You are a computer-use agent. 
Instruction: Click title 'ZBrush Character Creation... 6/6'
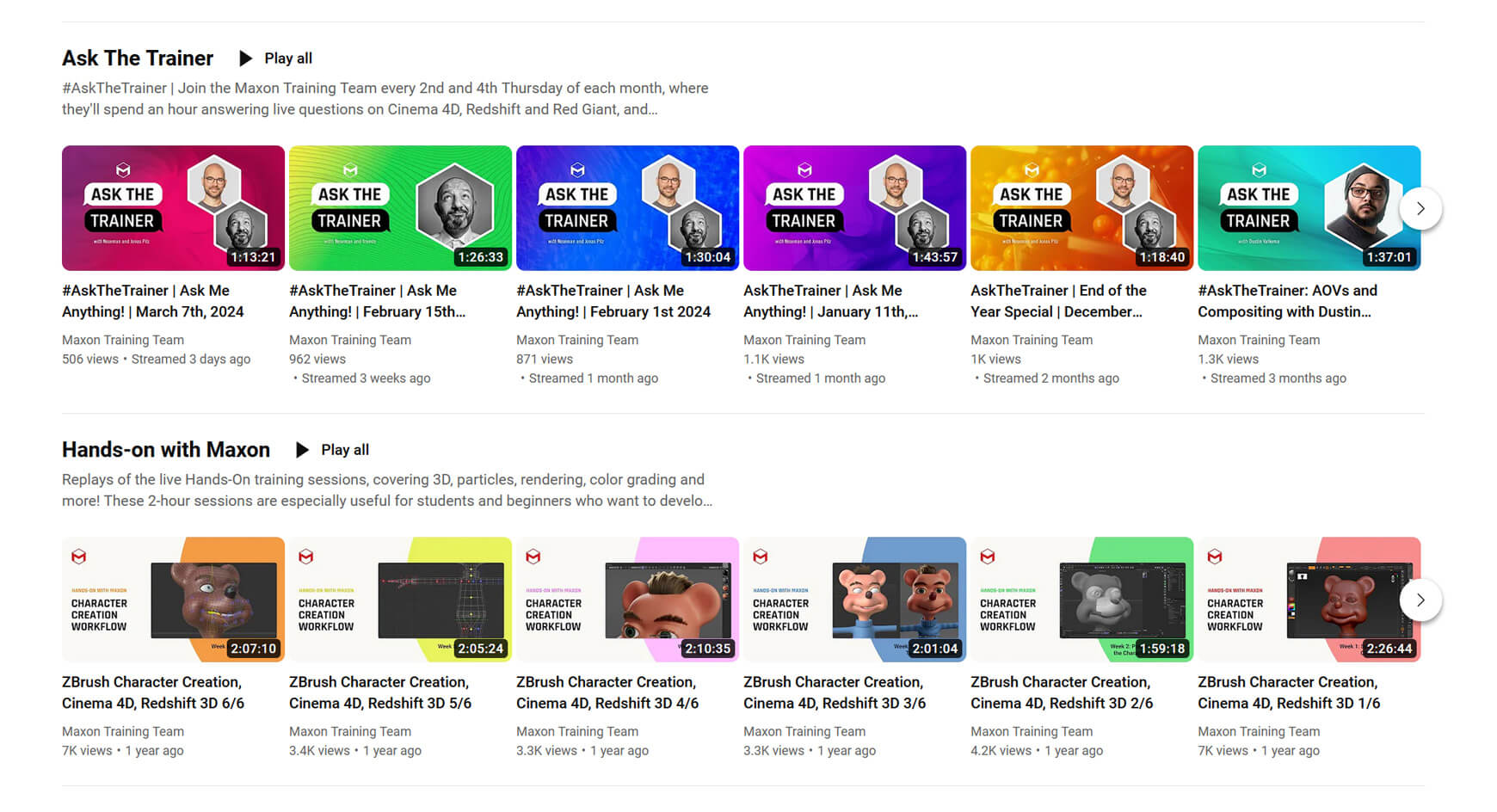[153, 692]
